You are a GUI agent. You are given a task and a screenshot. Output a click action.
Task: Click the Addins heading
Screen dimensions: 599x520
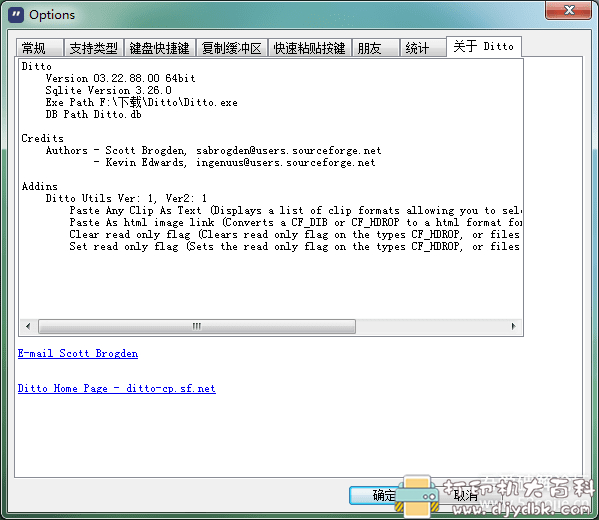pyautogui.click(x=39, y=186)
